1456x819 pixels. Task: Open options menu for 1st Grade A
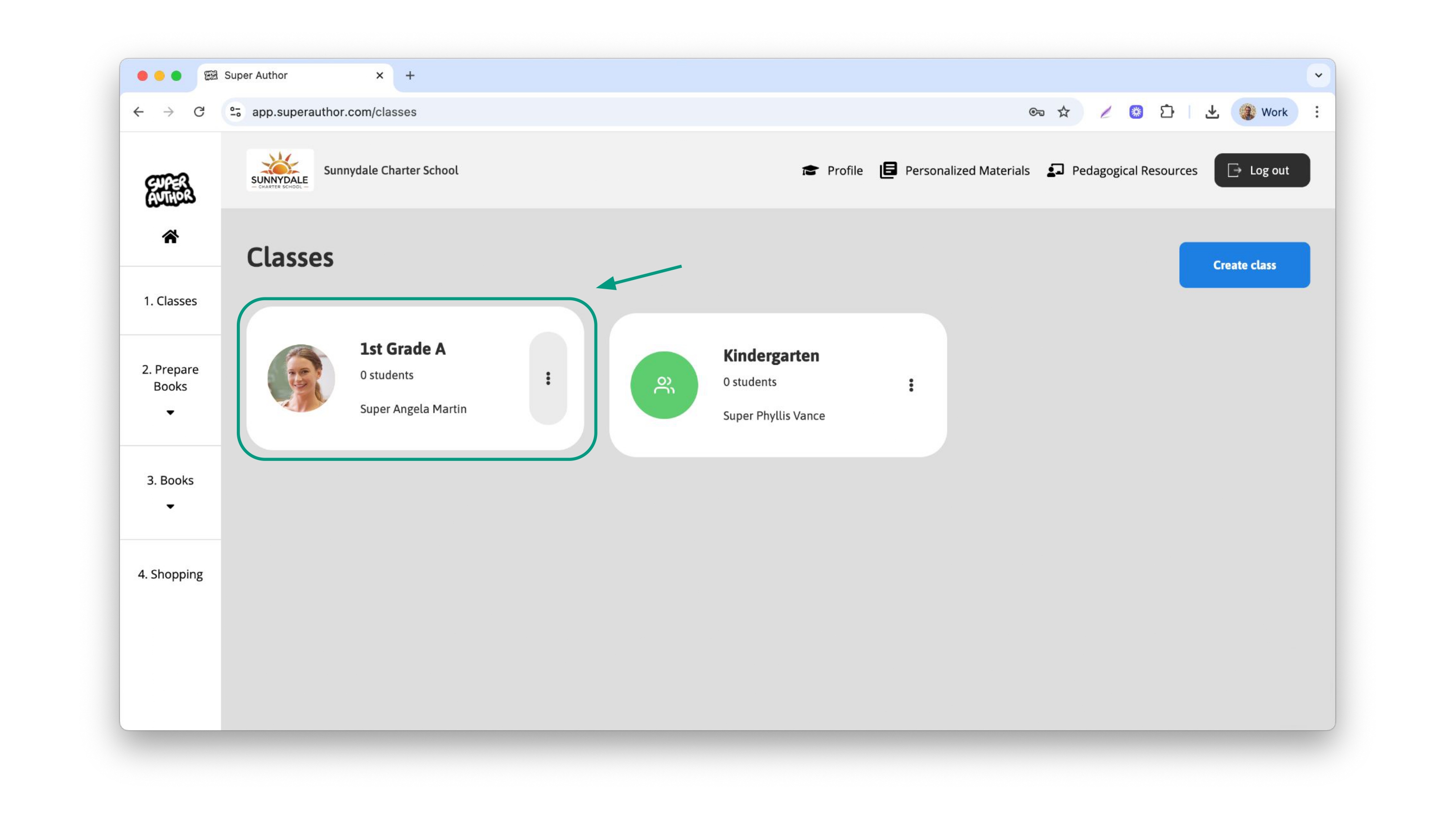point(547,378)
